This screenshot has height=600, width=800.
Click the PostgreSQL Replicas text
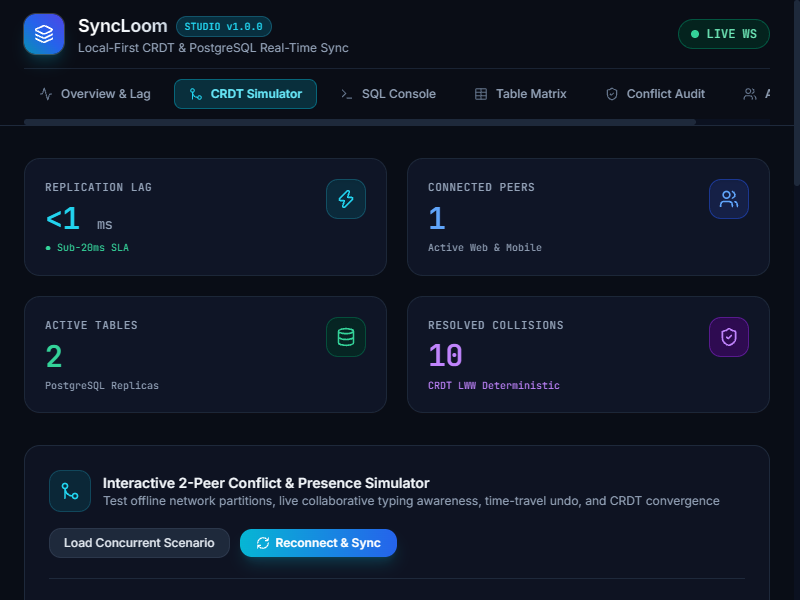point(102,385)
